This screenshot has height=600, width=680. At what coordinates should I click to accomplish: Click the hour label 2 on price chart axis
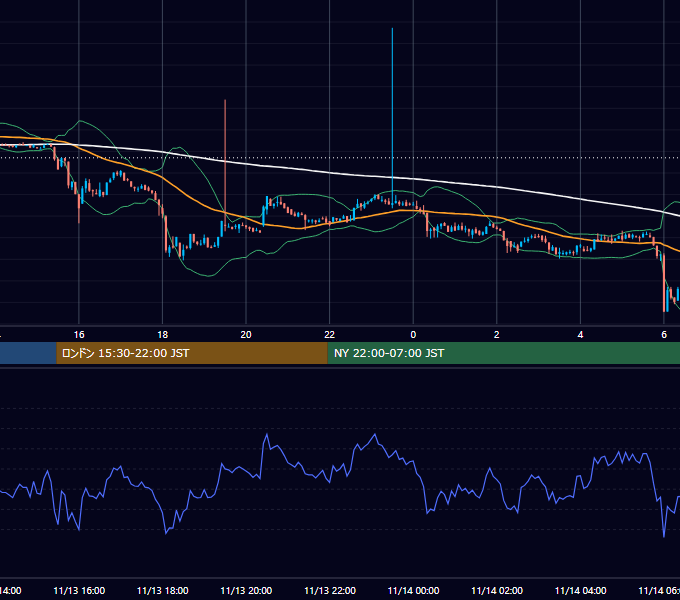pyautogui.click(x=497, y=335)
